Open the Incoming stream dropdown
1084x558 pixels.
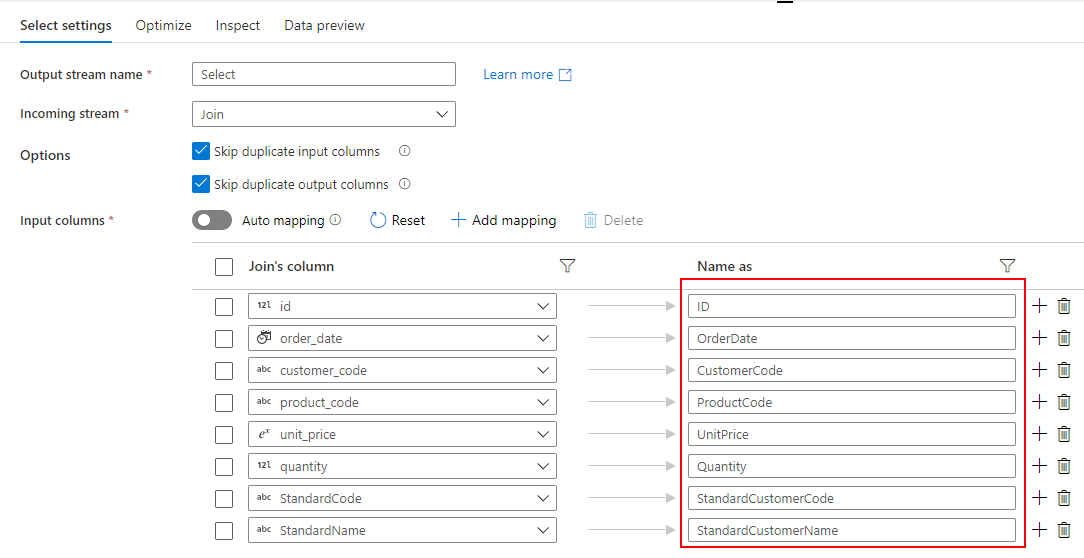[323, 114]
